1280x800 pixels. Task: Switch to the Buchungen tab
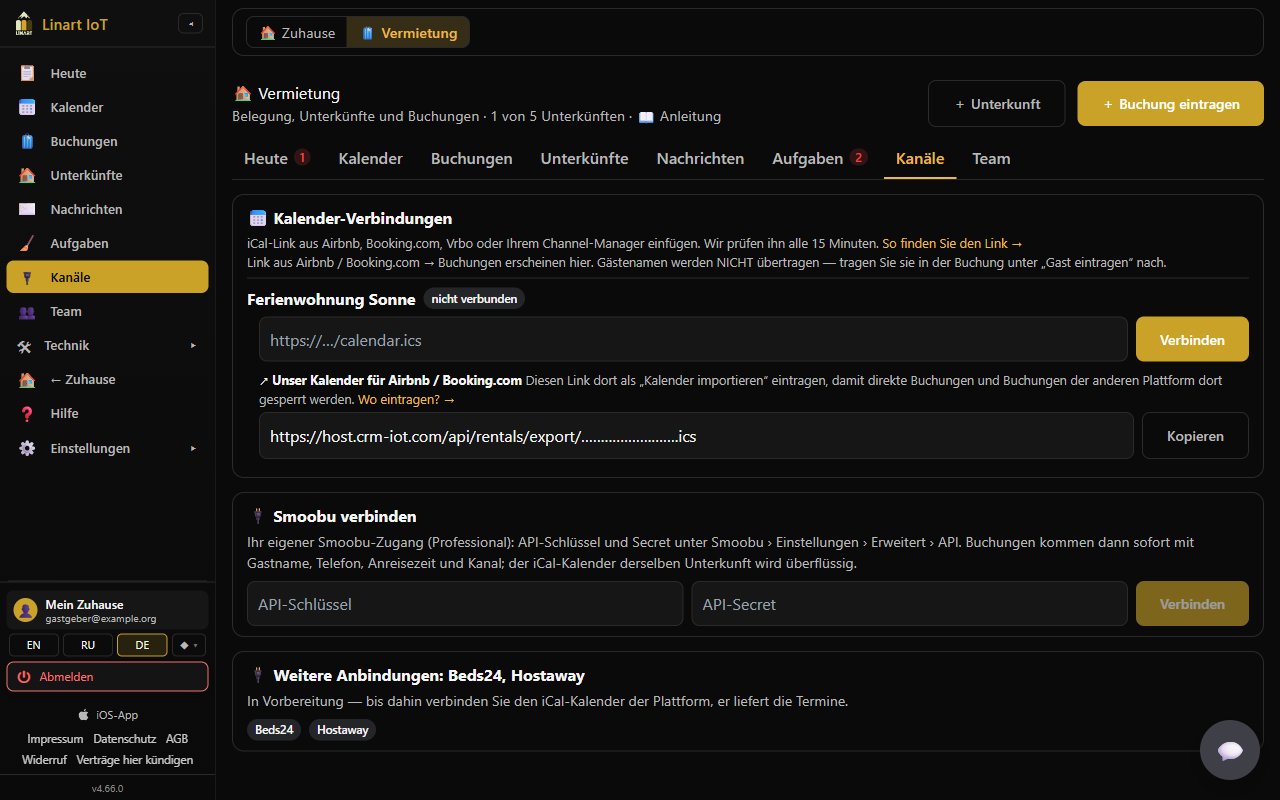point(472,158)
